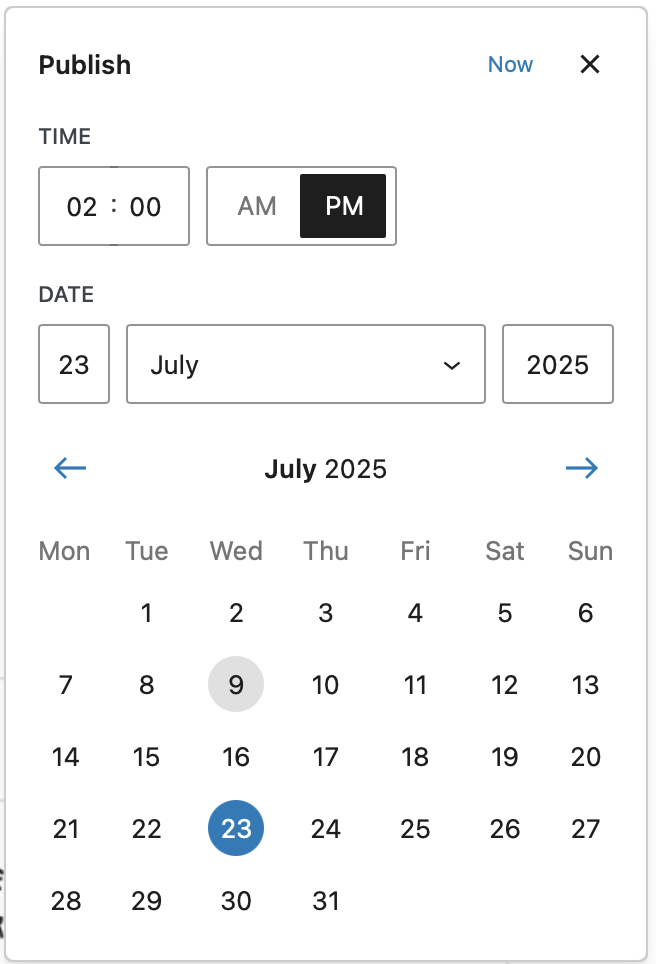The height and width of the screenshot is (964, 656).
Task: Select Saturday July 5
Action: pos(505,612)
